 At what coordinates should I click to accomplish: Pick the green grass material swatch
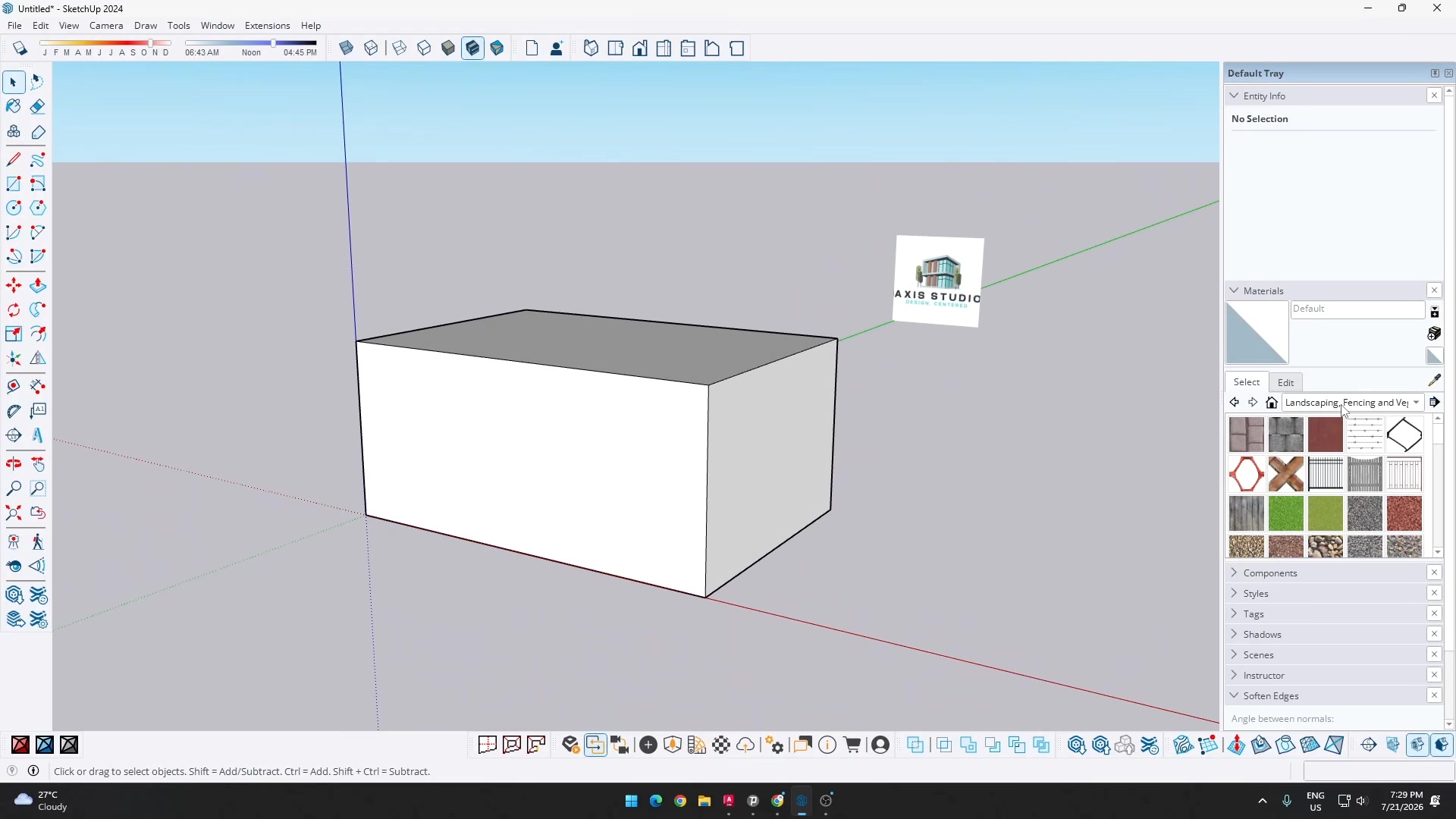(x=1286, y=514)
